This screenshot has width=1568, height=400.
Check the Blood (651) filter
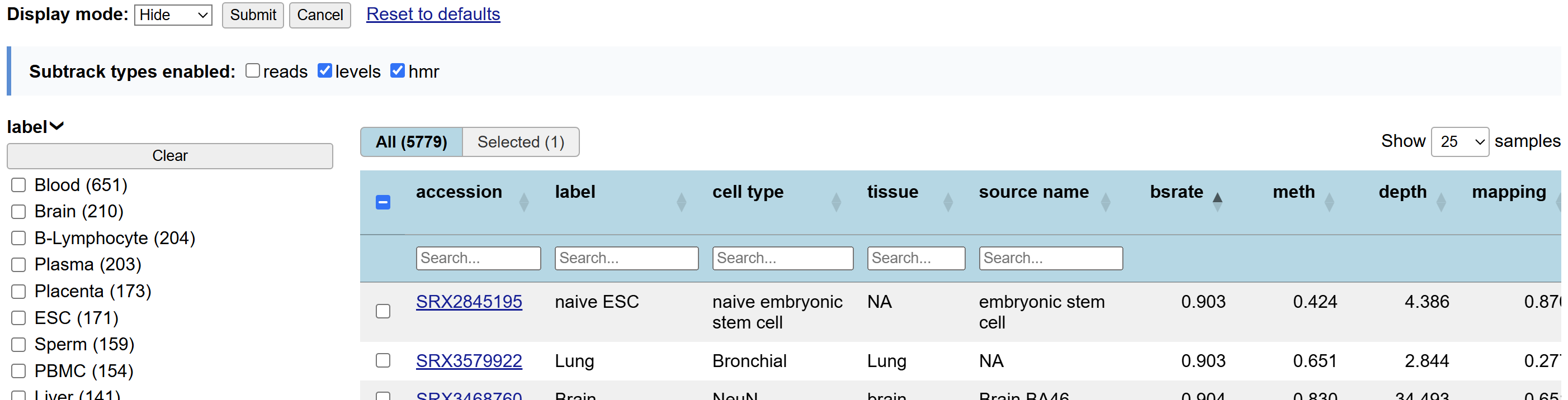coord(19,185)
